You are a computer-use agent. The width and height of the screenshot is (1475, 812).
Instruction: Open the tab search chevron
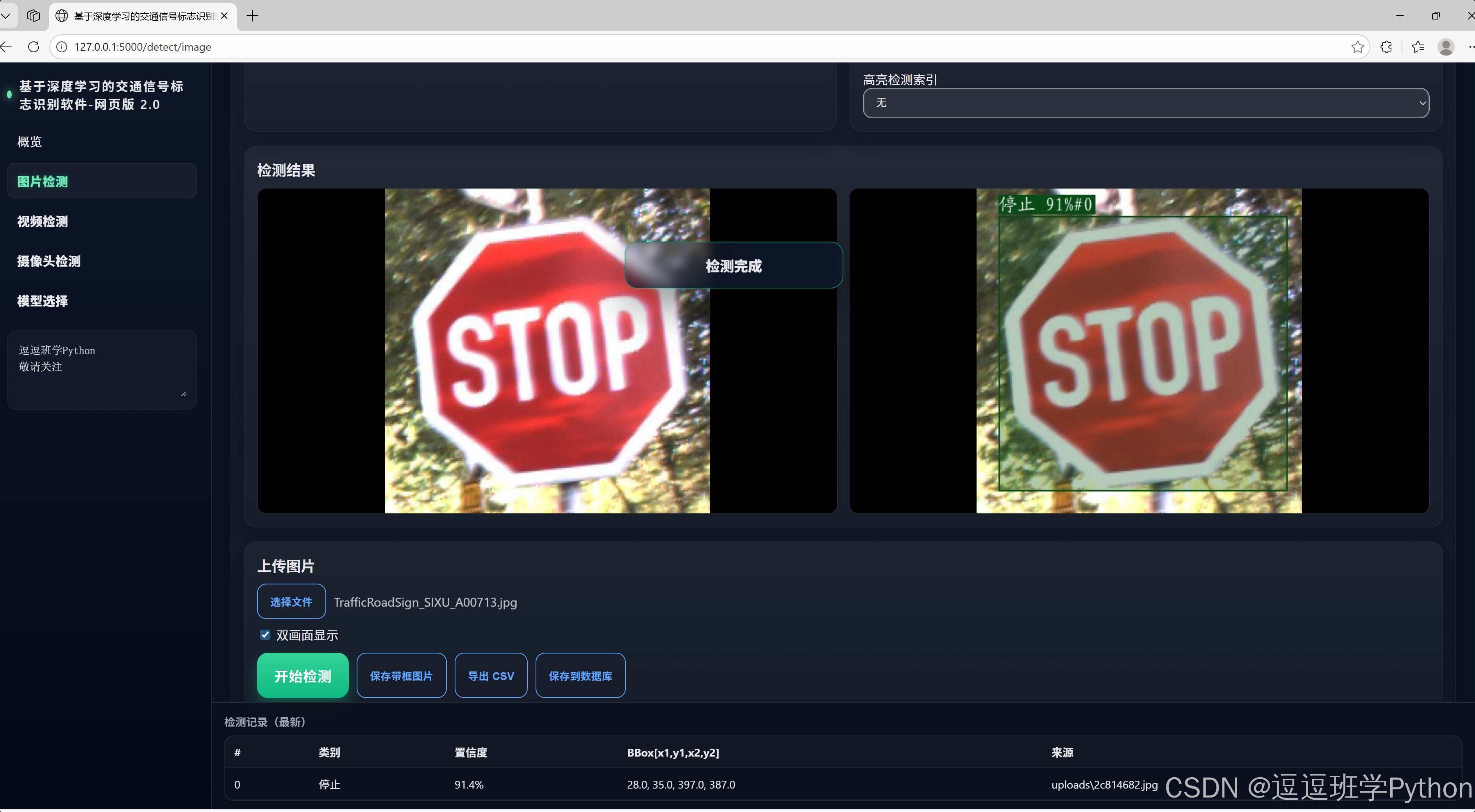click(6, 16)
